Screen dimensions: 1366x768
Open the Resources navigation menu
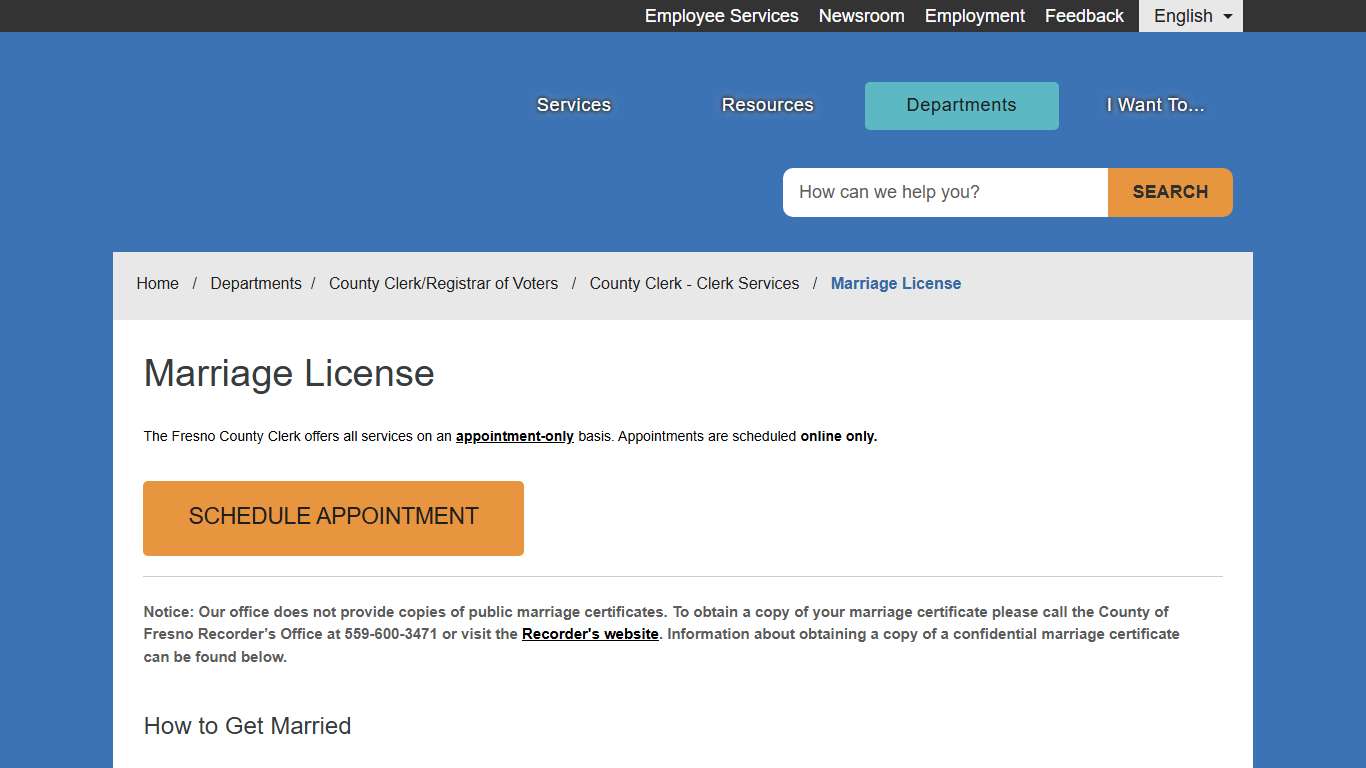(x=767, y=105)
